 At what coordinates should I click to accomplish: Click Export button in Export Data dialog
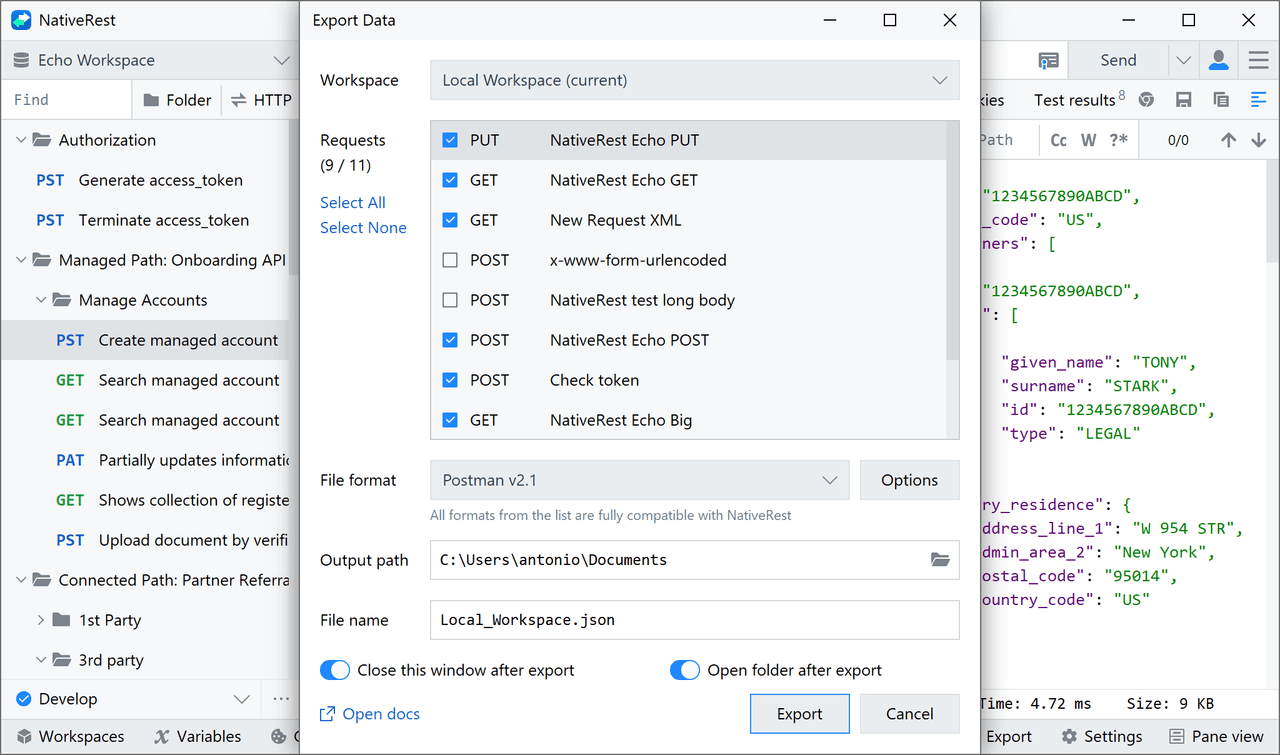pos(800,714)
